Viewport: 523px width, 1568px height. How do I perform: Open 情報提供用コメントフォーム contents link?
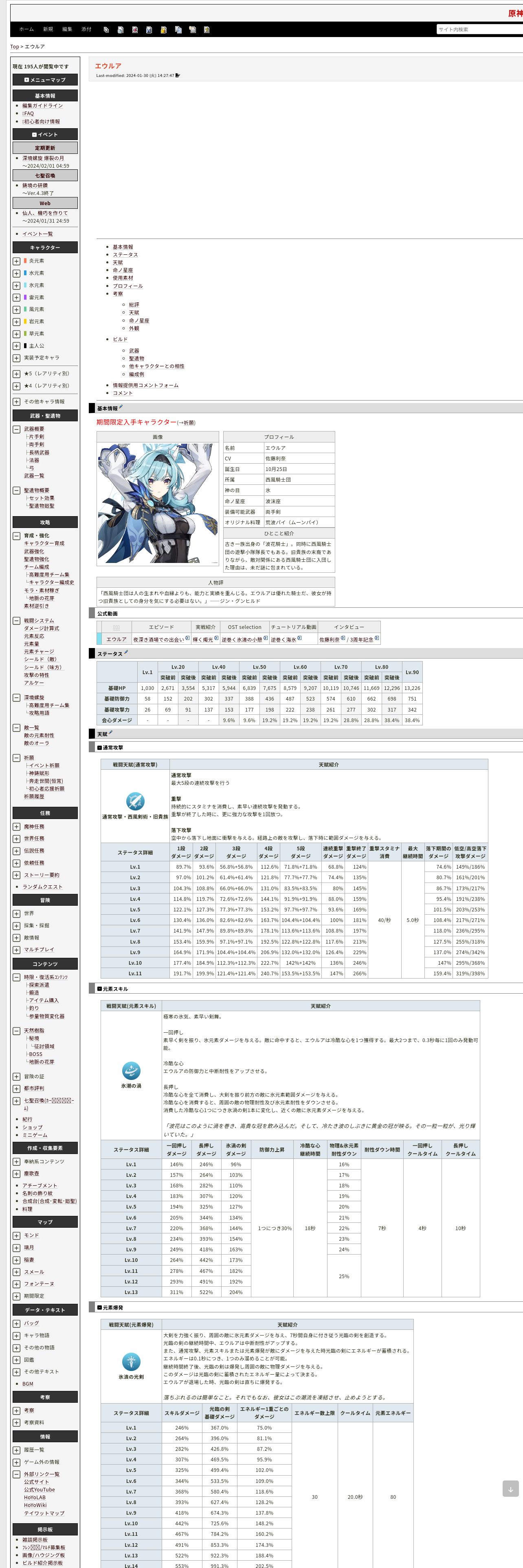pyautogui.click(x=145, y=385)
